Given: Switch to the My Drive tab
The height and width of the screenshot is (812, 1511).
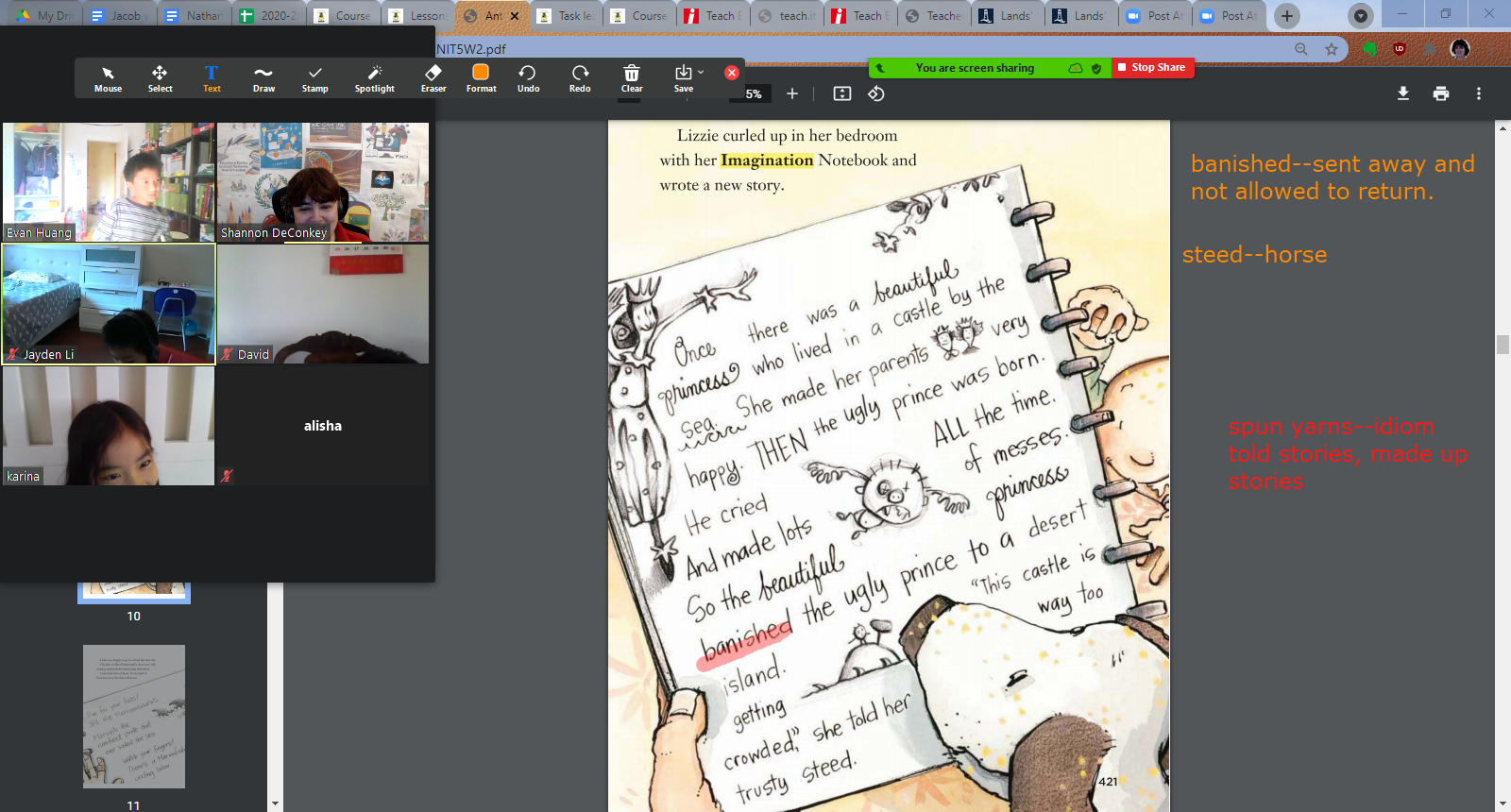Looking at the screenshot, I should [43, 16].
